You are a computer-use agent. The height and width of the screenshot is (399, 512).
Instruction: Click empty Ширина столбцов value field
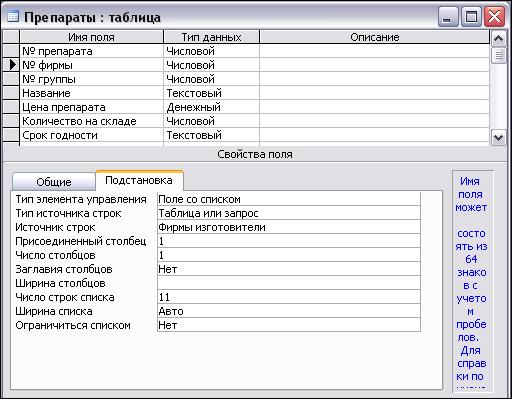pyautogui.click(x=289, y=283)
